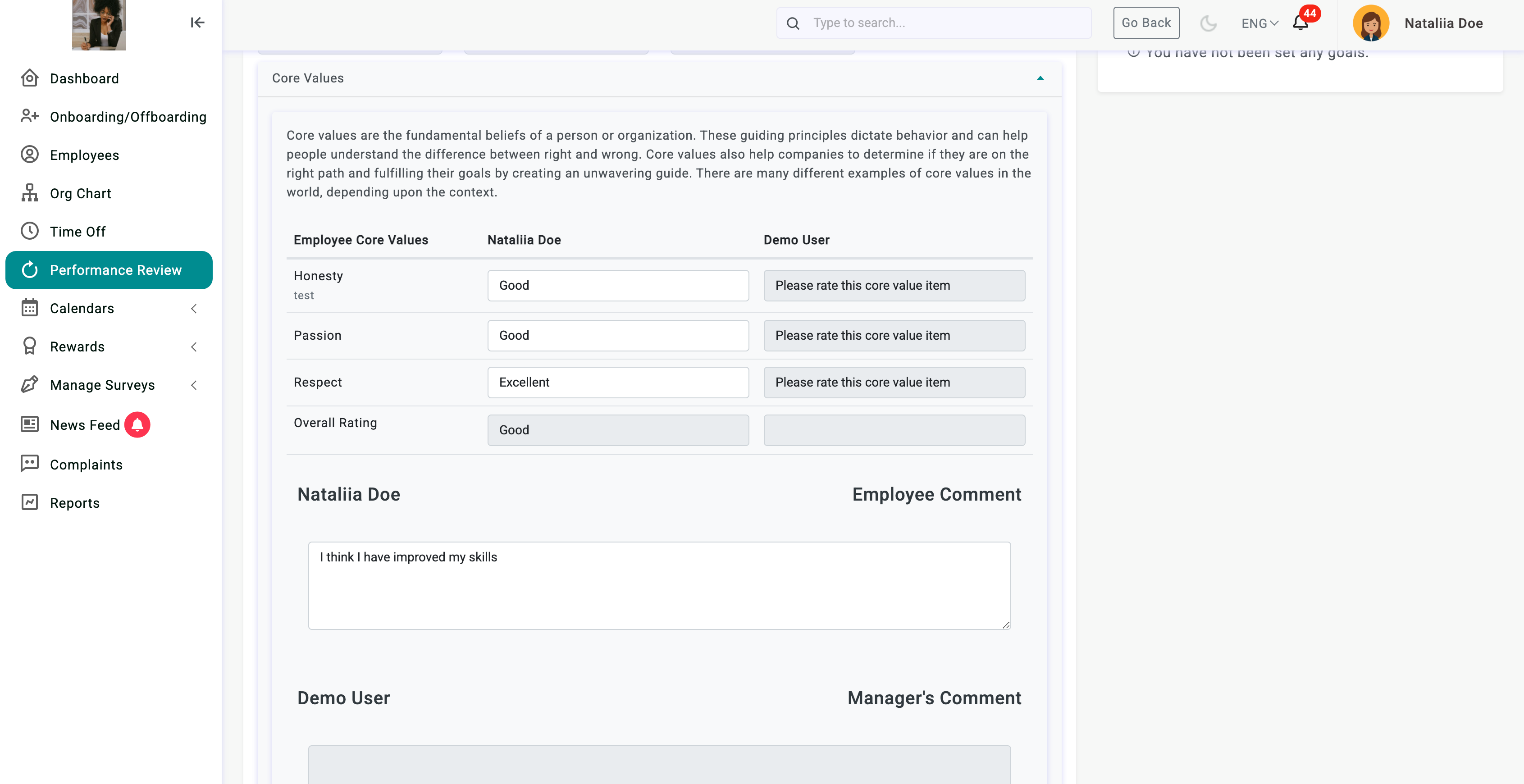Screen dimensions: 1524x784
Task: Open the Dashboard menu item
Action: [109, 78]
